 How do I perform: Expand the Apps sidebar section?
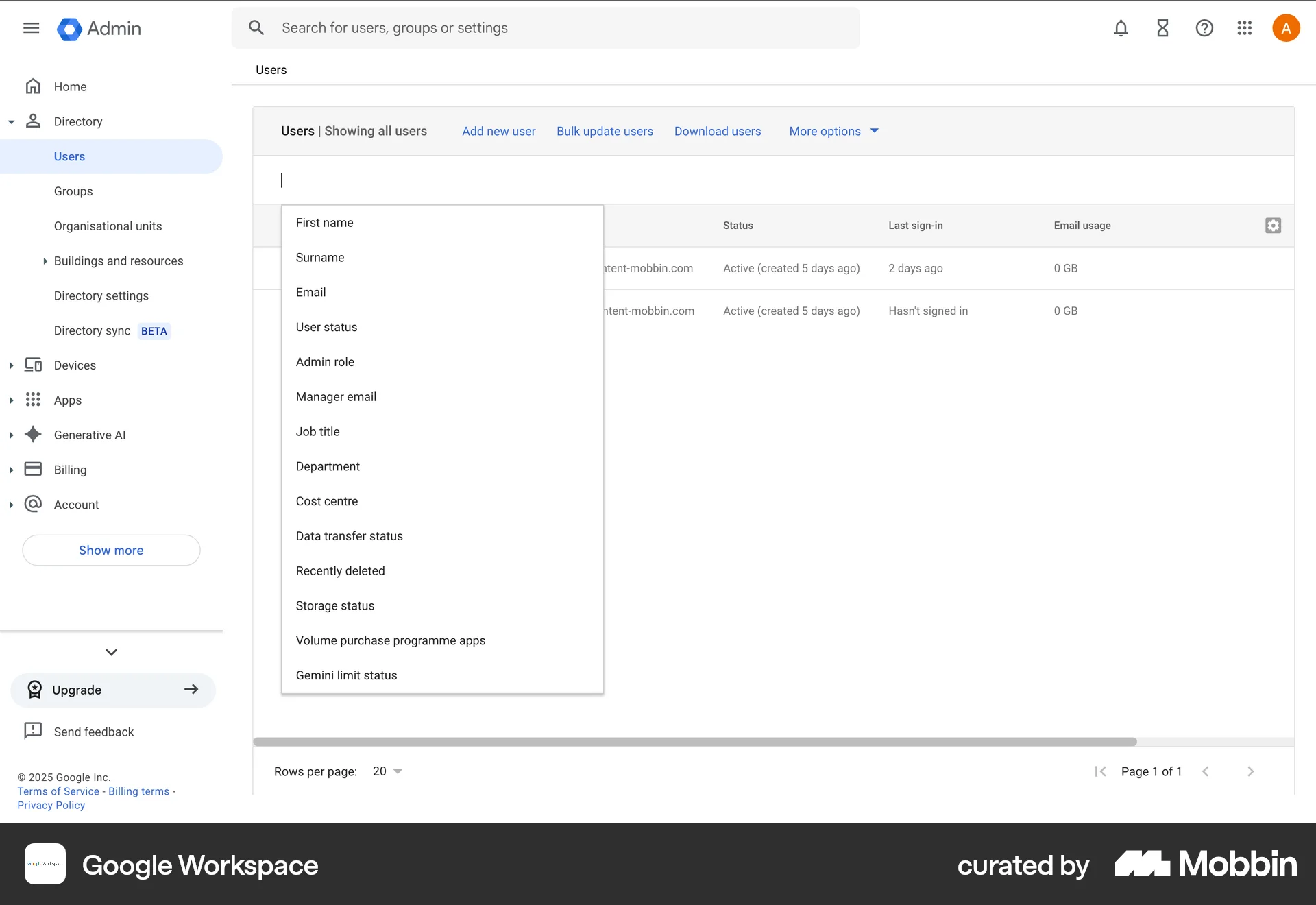click(11, 400)
